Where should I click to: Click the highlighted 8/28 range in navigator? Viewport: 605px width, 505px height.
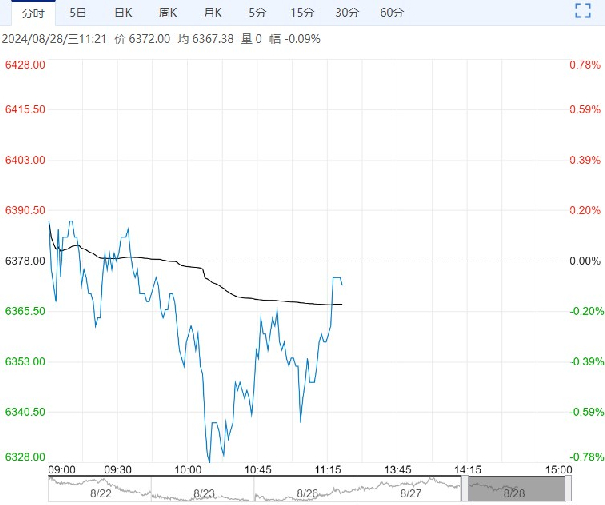tap(515, 490)
